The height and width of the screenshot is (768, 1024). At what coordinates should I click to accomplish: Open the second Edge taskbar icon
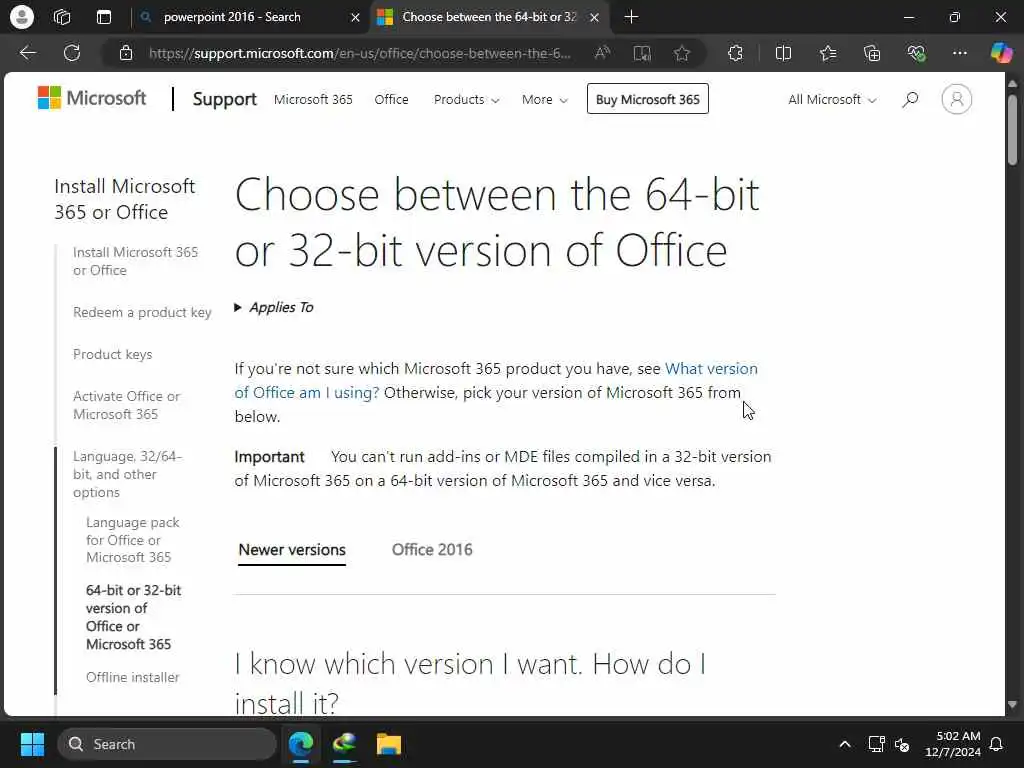point(345,744)
